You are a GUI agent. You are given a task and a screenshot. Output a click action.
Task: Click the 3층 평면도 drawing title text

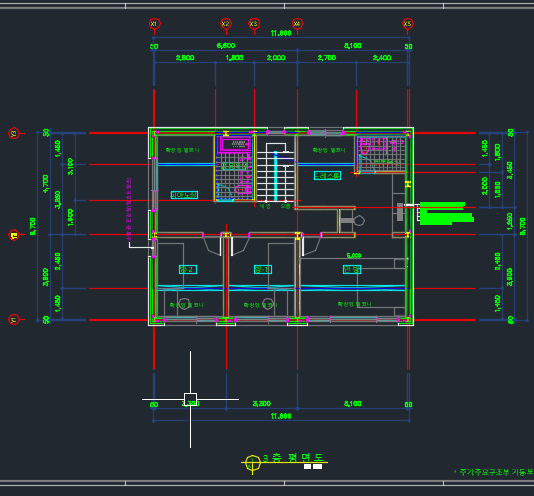coord(294,458)
